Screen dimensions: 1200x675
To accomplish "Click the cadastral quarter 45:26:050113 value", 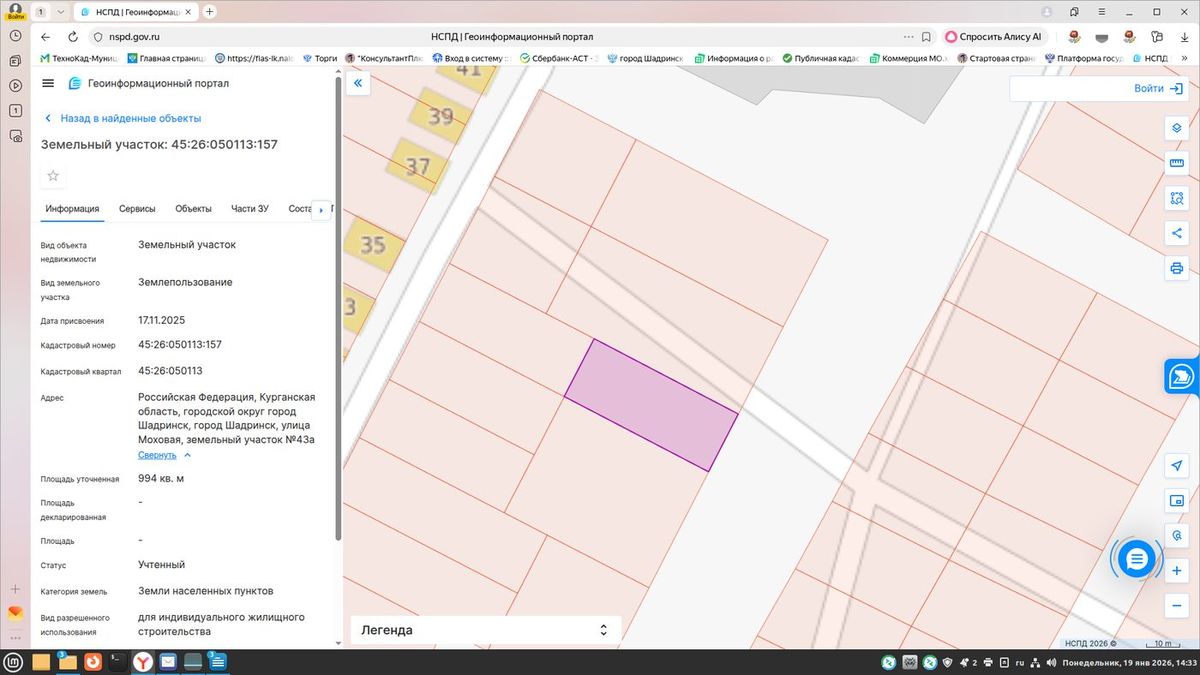I will tap(170, 370).
